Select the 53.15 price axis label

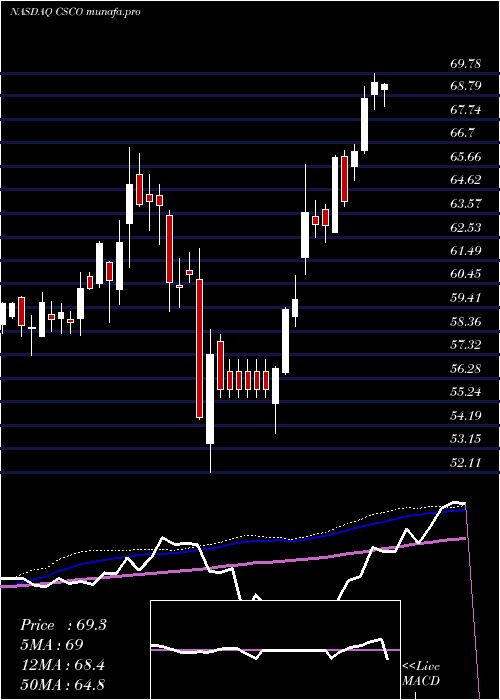tap(466, 438)
